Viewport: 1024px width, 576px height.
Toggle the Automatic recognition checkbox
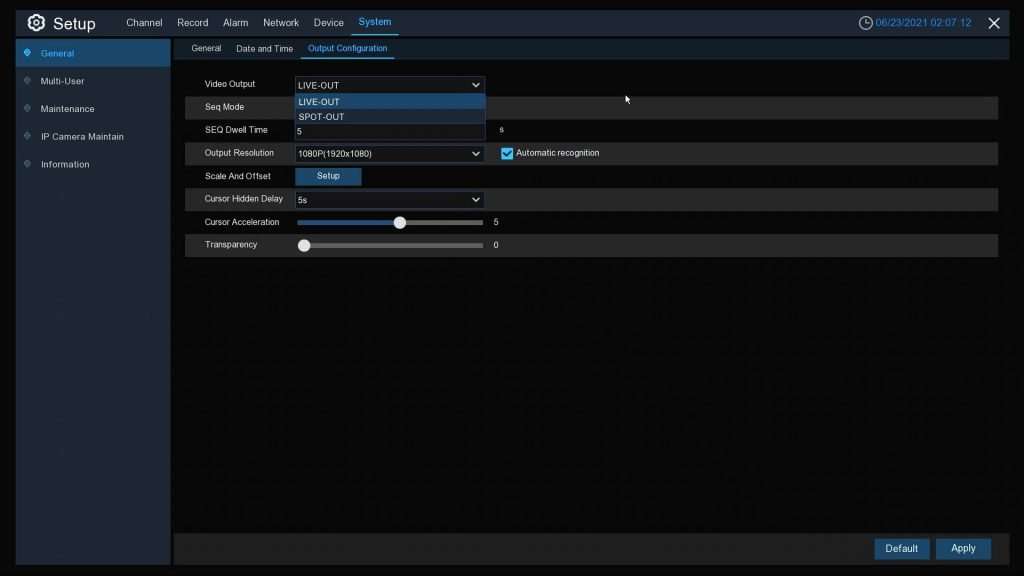point(507,154)
